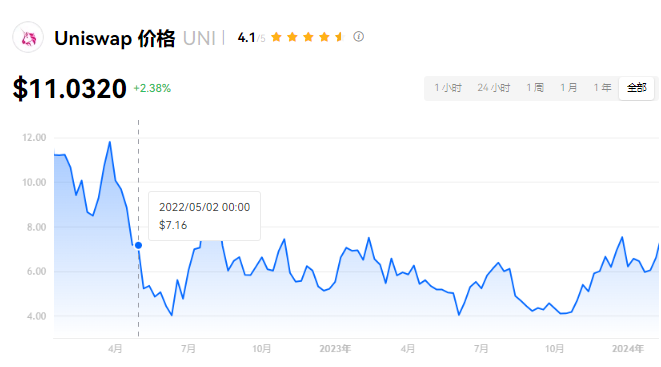Click the $11.0320 current price
Screen dimensions: 661x367
tap(70, 88)
